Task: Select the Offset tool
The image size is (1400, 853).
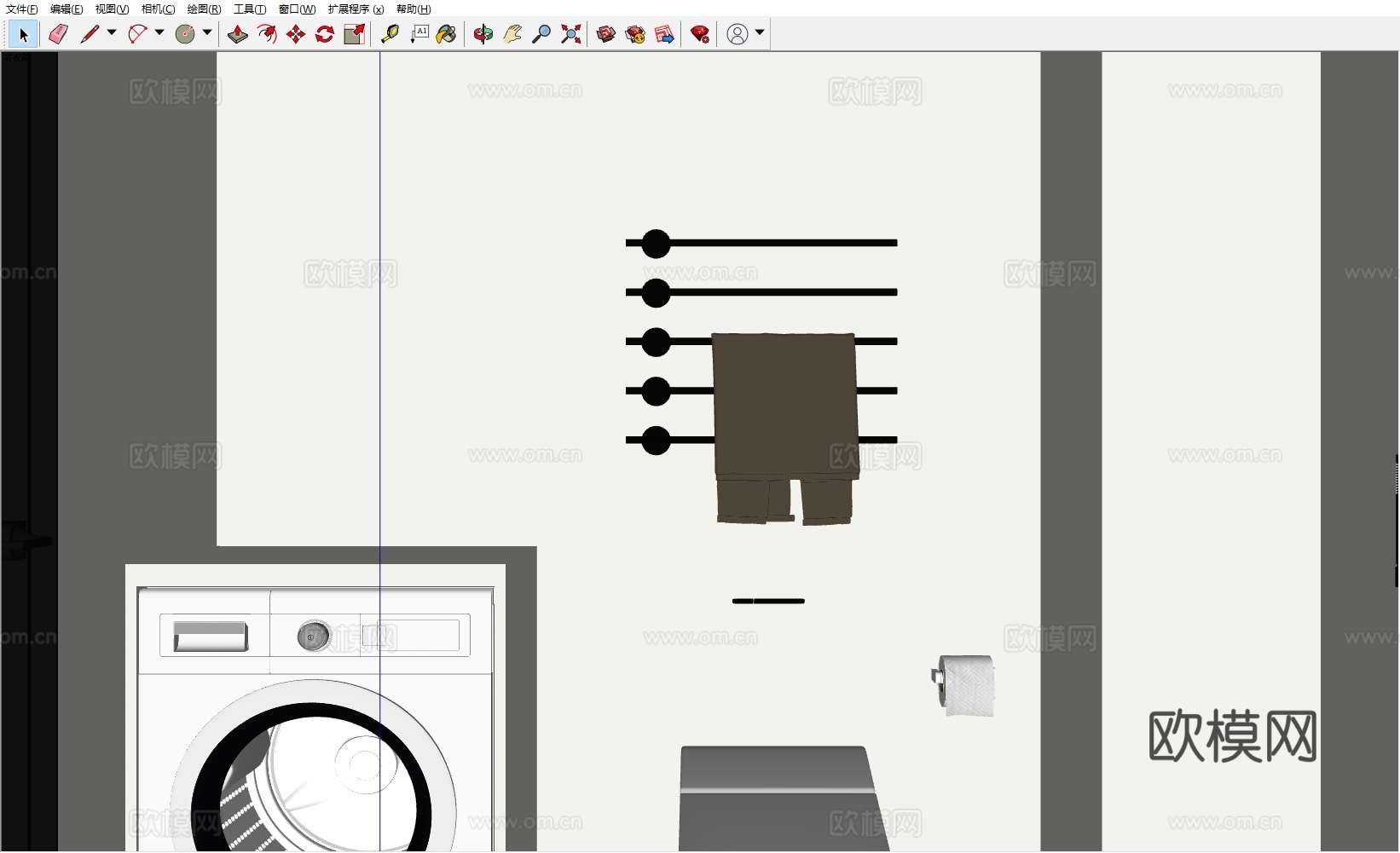Action: [x=267, y=34]
